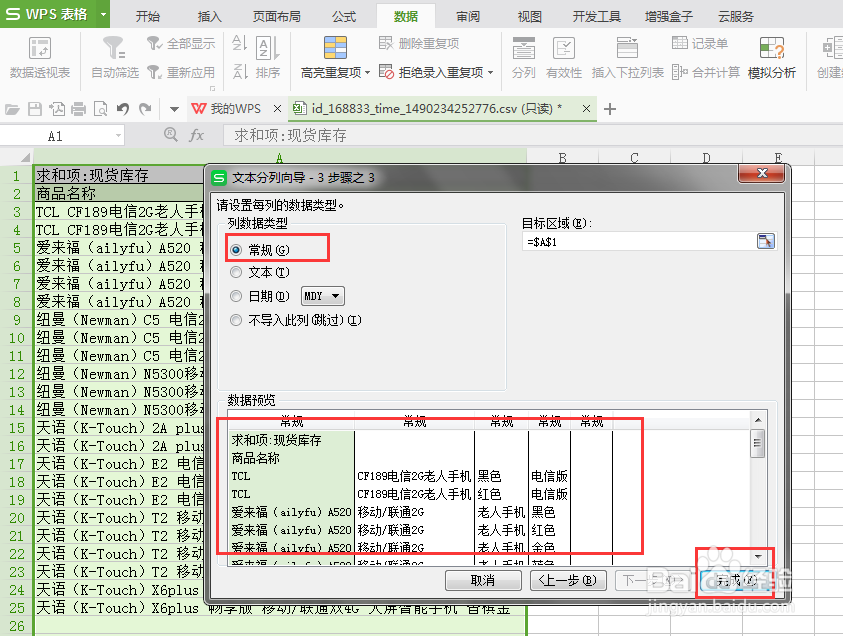
Task: Add a new document tab with plus
Action: coord(610,109)
